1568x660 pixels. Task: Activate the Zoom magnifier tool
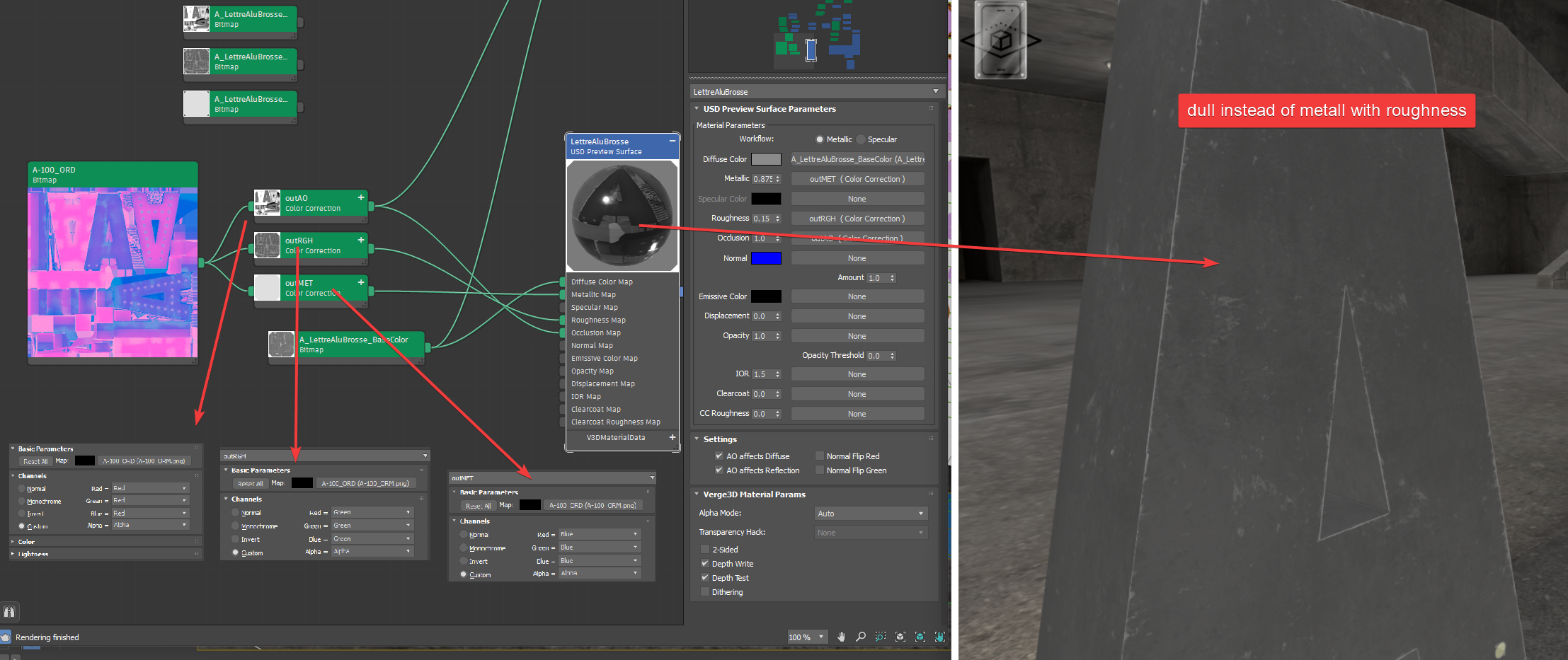861,637
